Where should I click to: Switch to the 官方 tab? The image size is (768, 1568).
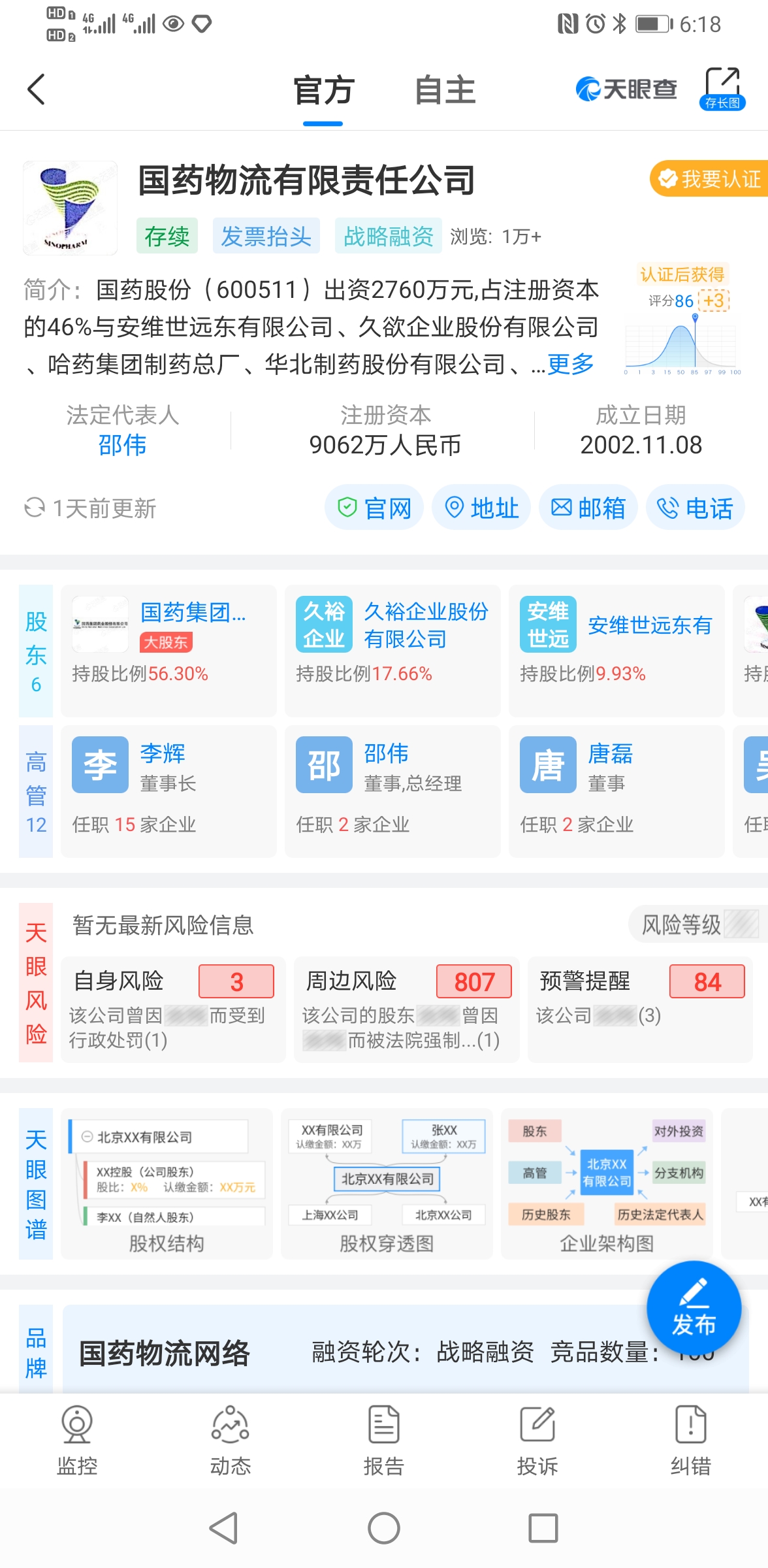(323, 90)
